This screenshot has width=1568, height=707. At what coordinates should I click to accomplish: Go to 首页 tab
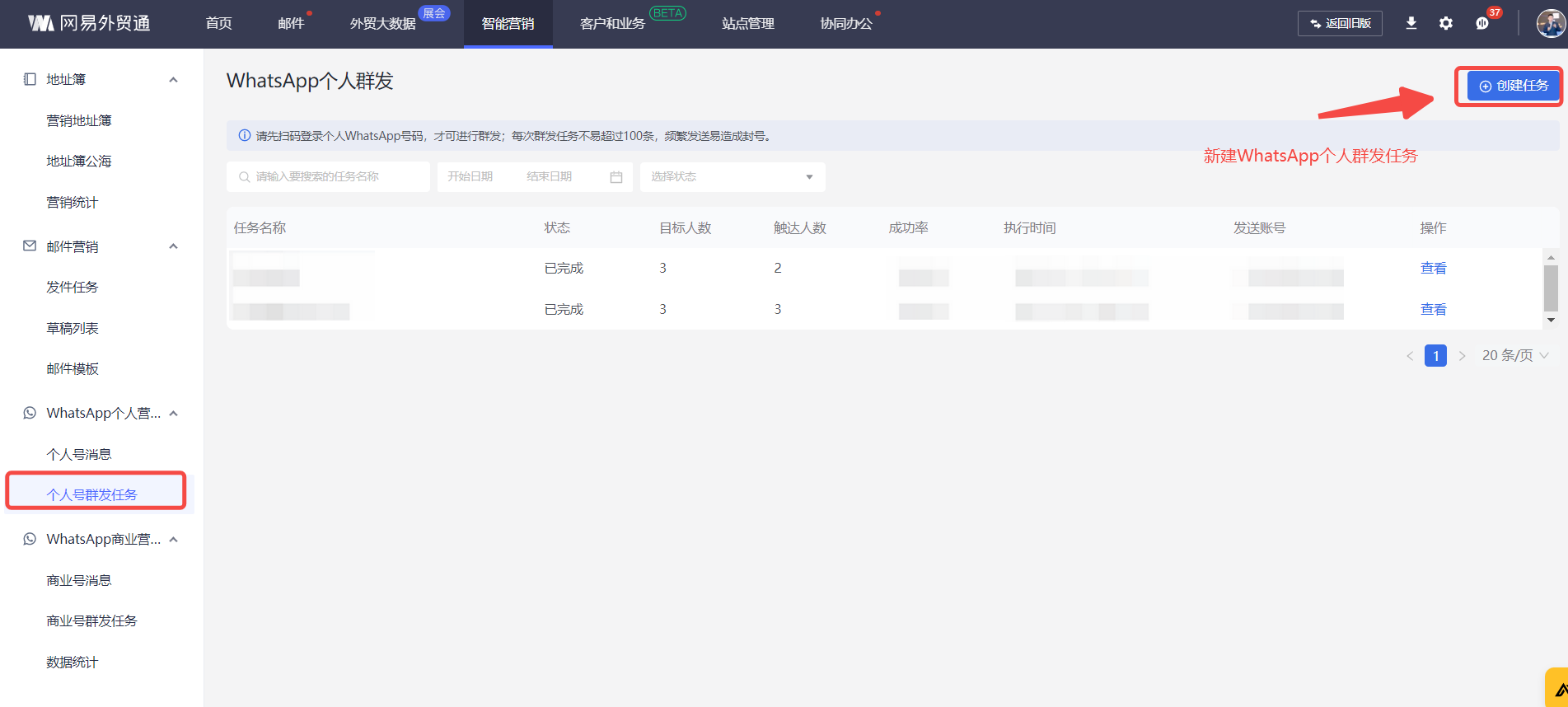[x=218, y=24]
